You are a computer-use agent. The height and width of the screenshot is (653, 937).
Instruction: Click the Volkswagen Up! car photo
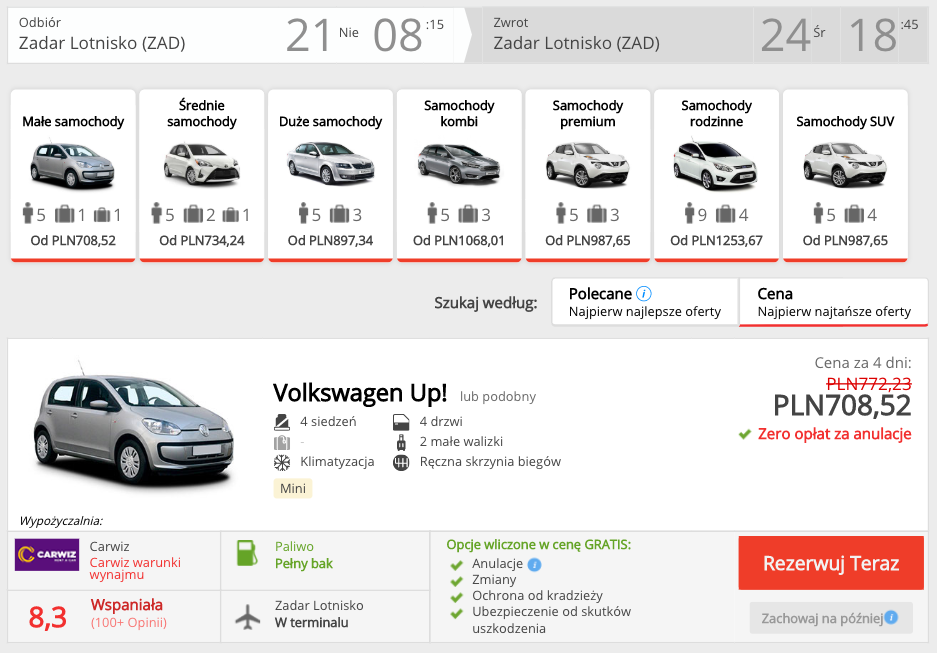point(134,424)
